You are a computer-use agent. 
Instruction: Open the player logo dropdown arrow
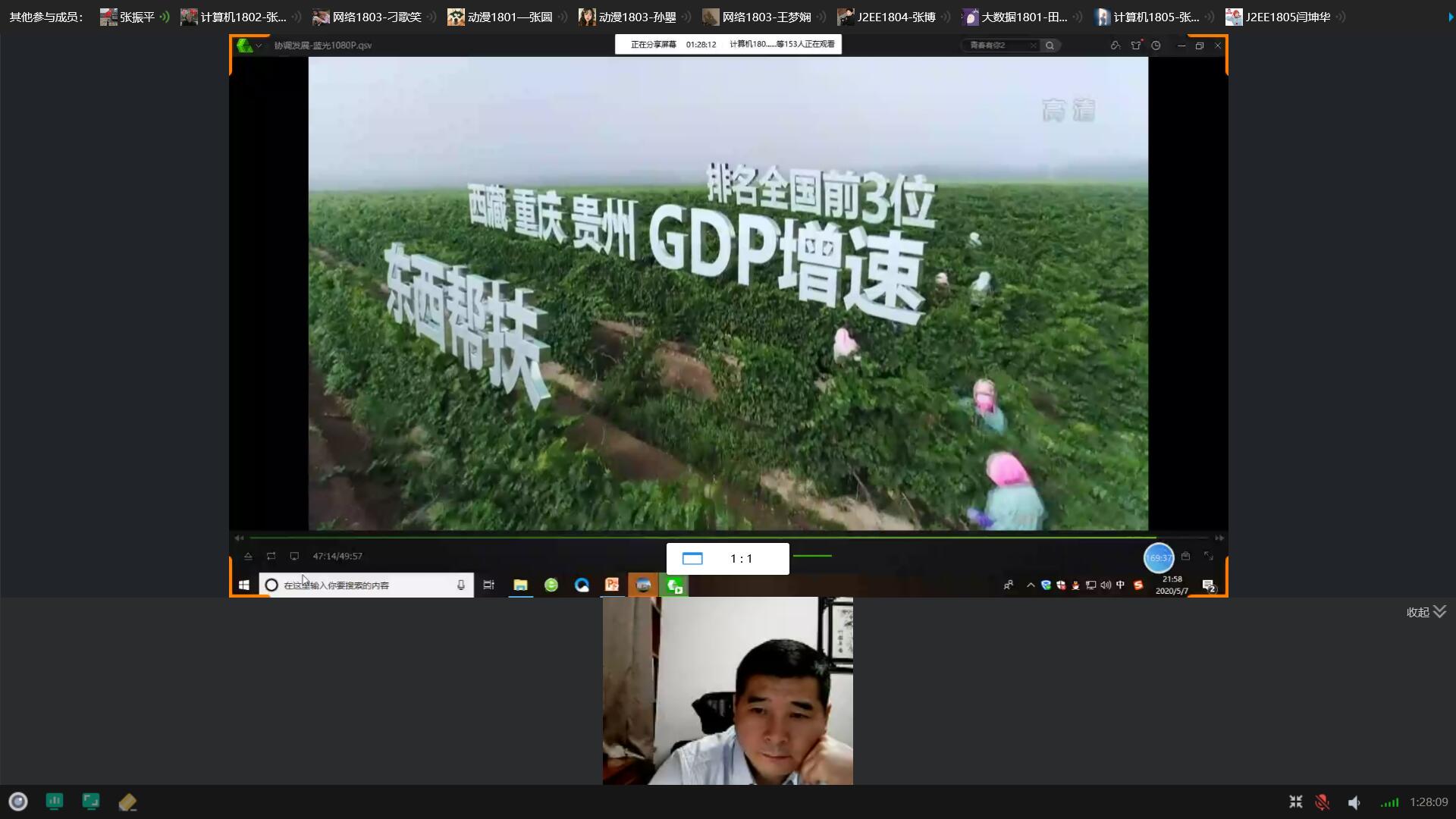259,45
